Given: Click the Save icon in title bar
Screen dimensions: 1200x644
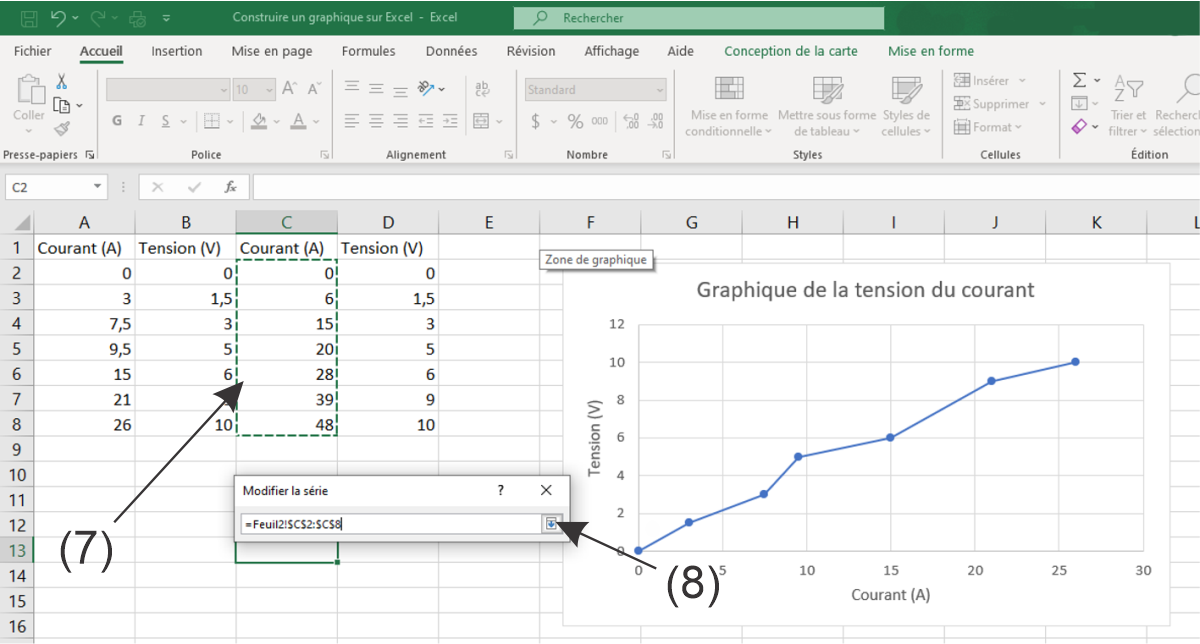Looking at the screenshot, I should pyautogui.click(x=29, y=18).
